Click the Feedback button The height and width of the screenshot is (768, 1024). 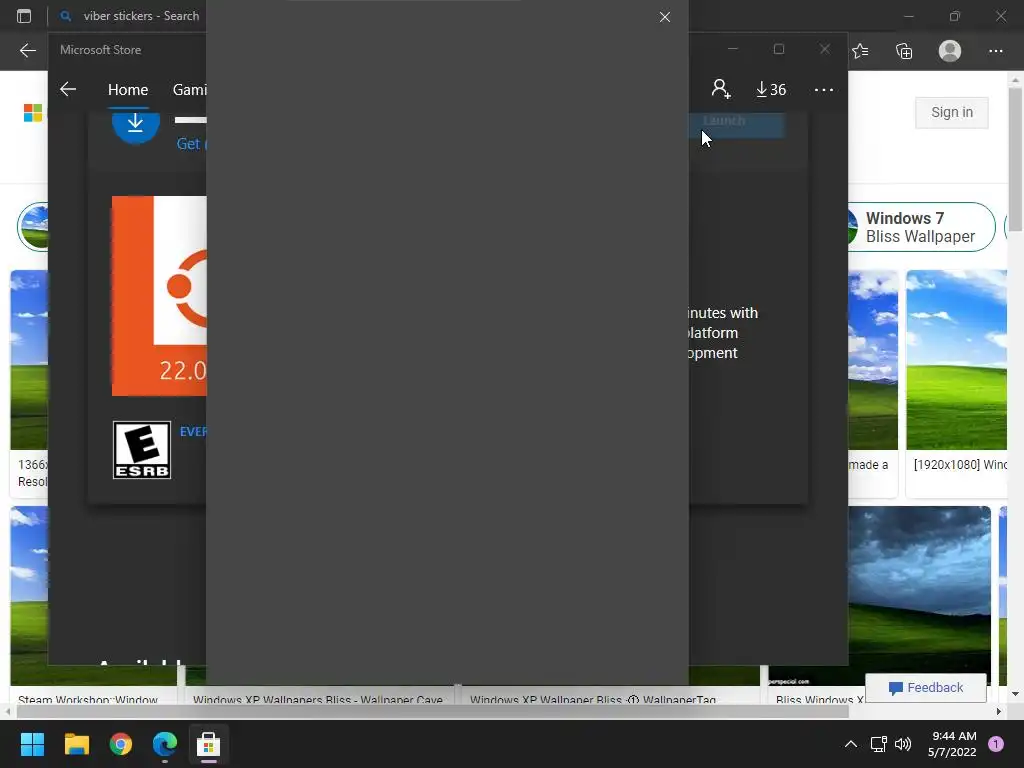925,688
